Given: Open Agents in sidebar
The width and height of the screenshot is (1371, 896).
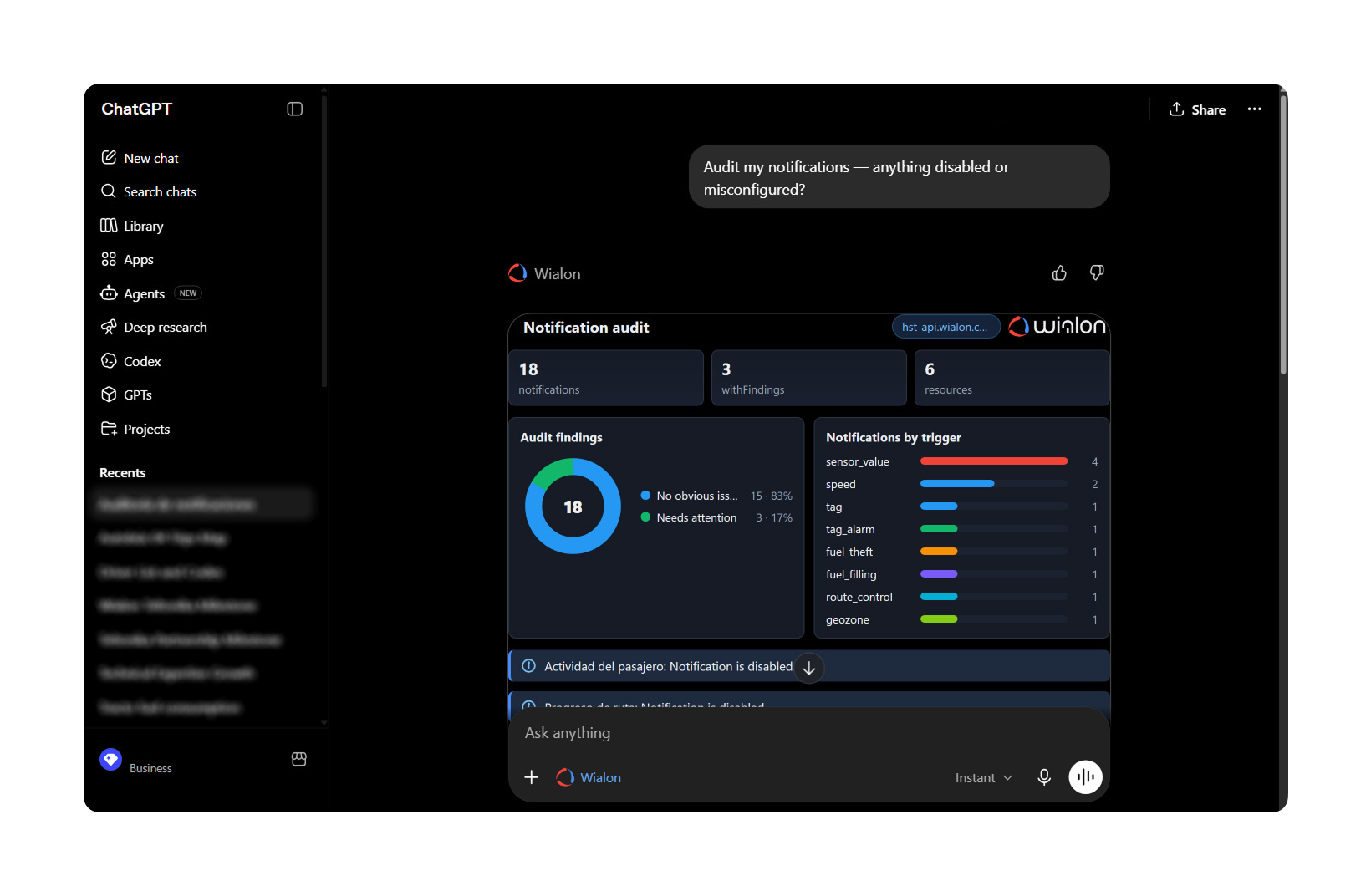Looking at the screenshot, I should pyautogui.click(x=150, y=293).
